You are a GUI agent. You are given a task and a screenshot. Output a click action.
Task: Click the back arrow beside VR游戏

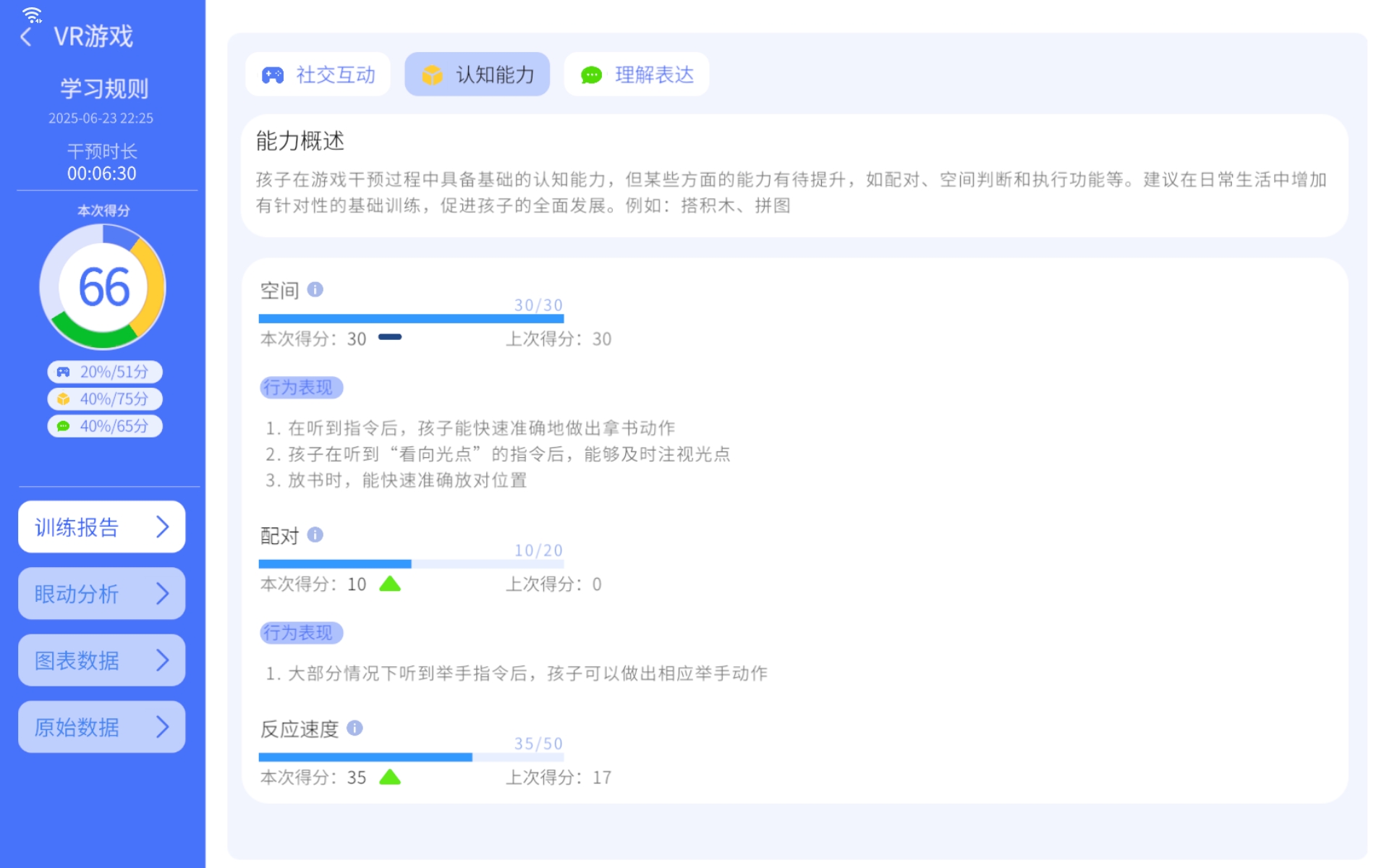click(x=26, y=35)
